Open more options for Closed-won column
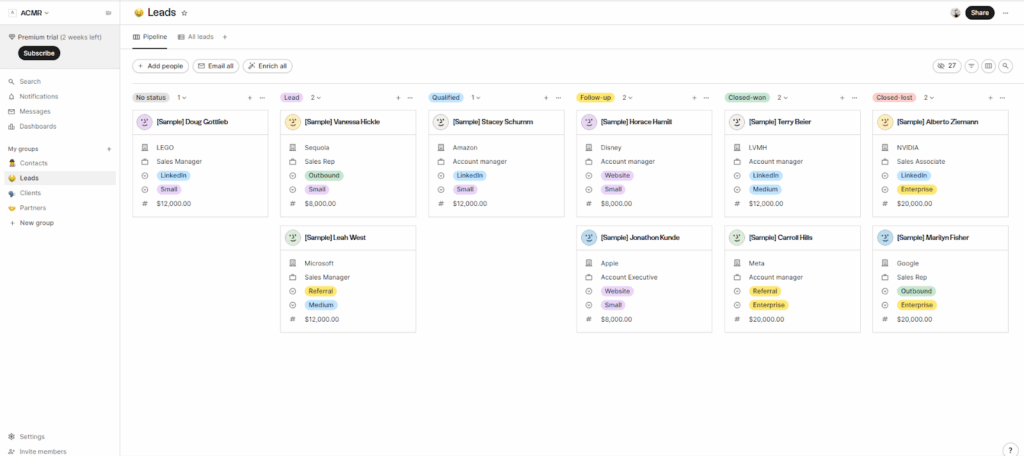Viewport: 1024px width, 456px height. pyautogui.click(x=855, y=98)
